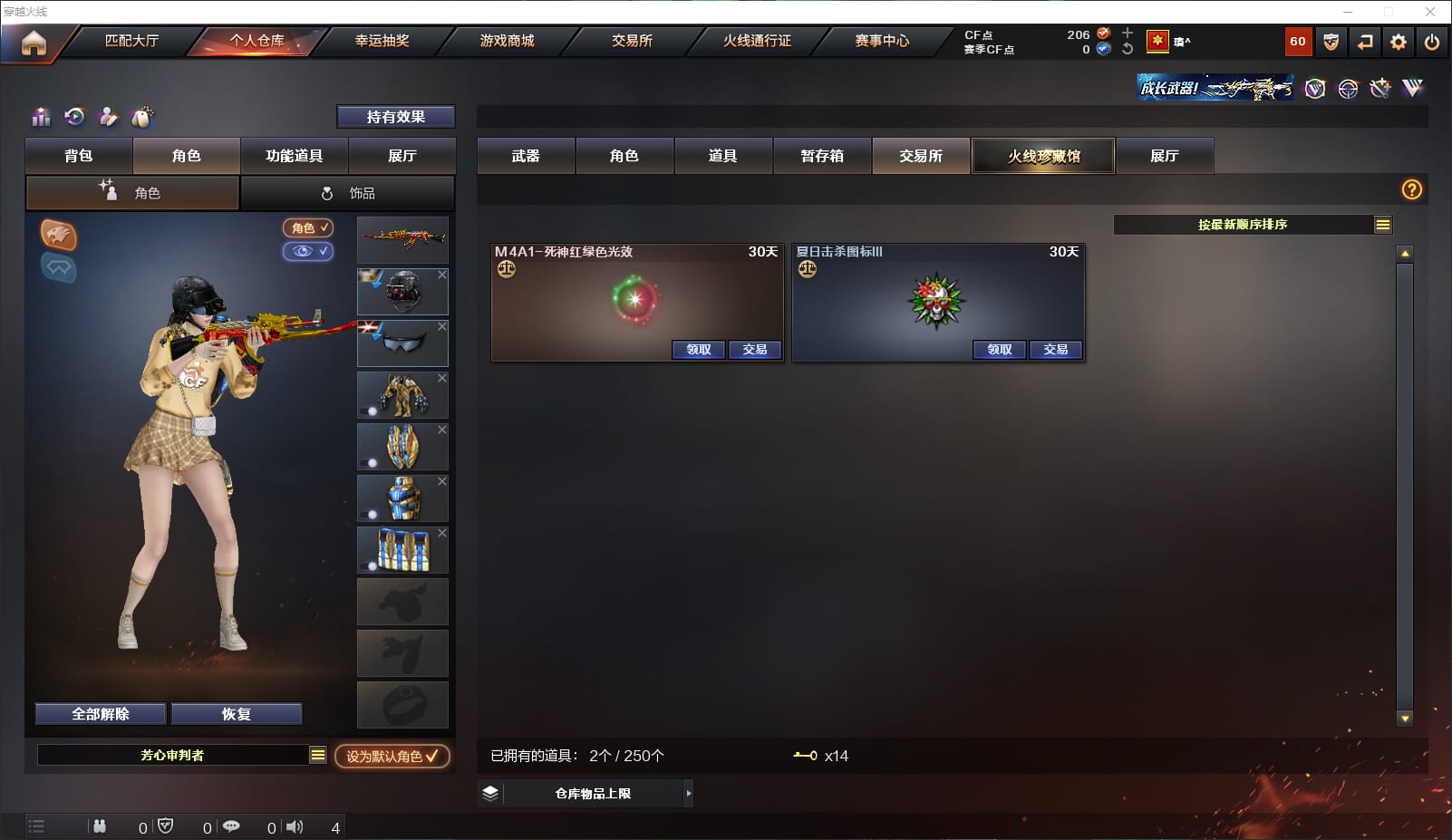Remove the equipped helmet with its X
The height and width of the screenshot is (840, 1452).
tap(442, 275)
